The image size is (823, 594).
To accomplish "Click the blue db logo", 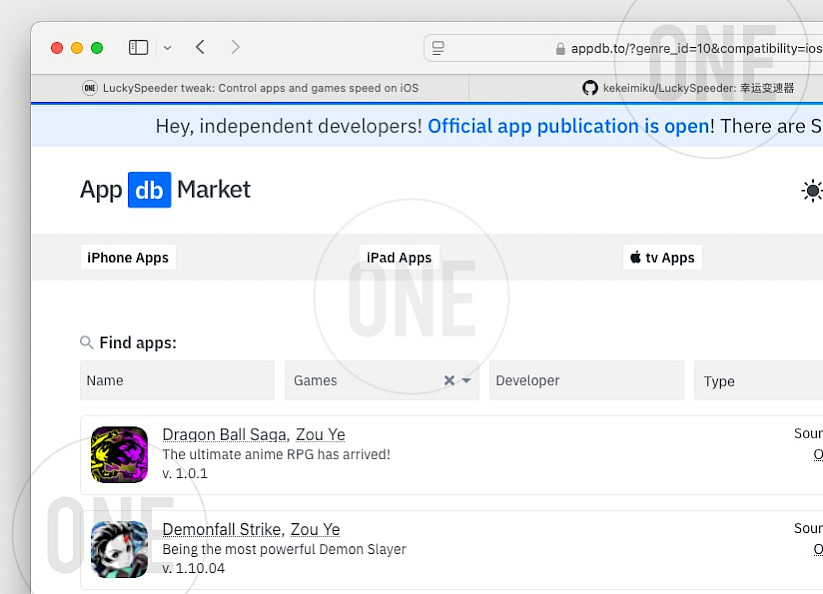I will point(150,190).
